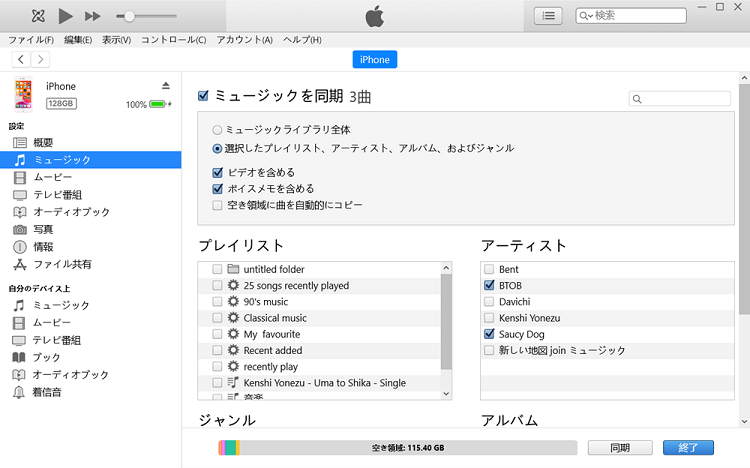Check the My favourite playlist
The image size is (750, 468).
[217, 334]
